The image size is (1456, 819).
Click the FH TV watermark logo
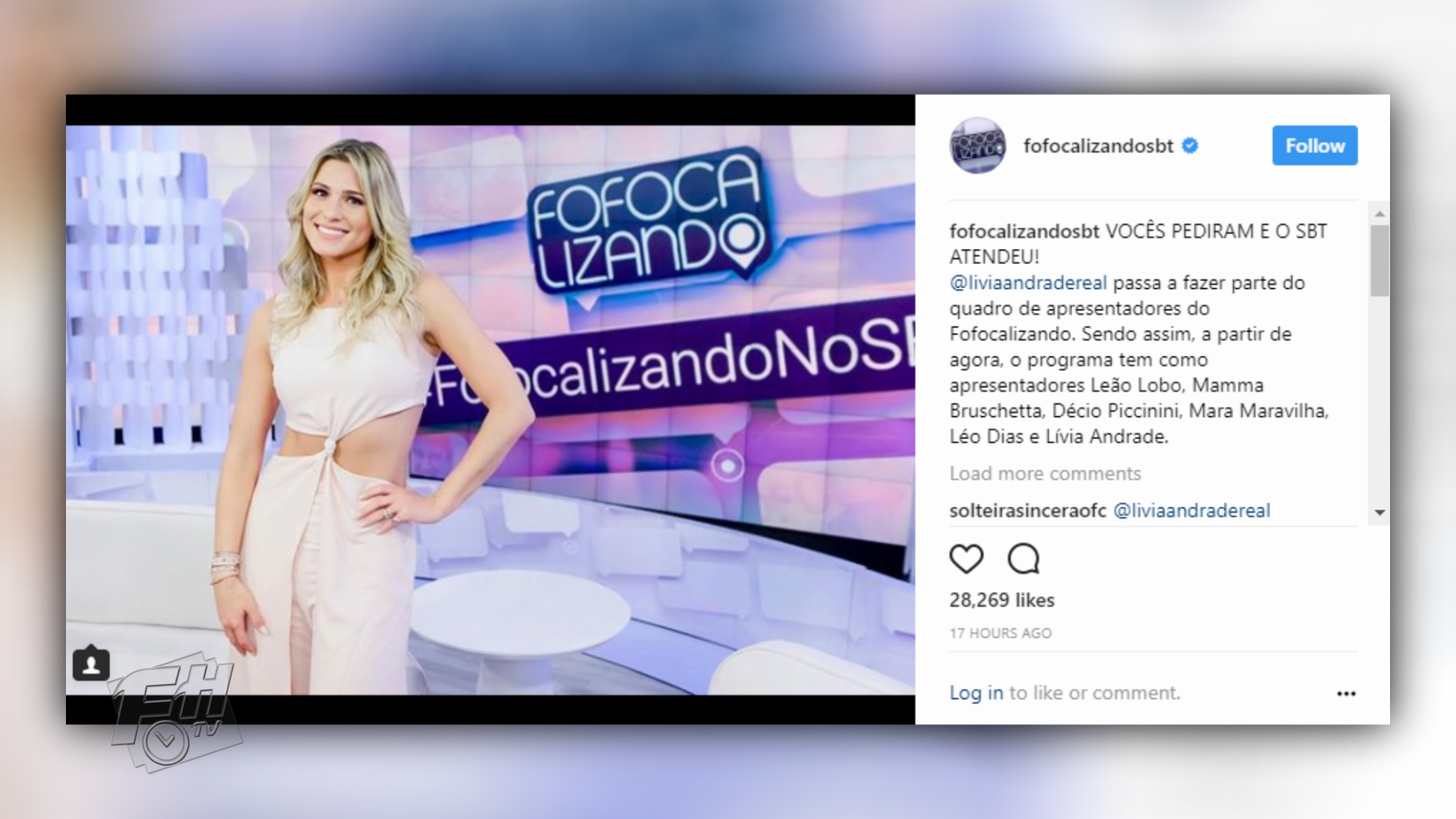click(x=173, y=711)
